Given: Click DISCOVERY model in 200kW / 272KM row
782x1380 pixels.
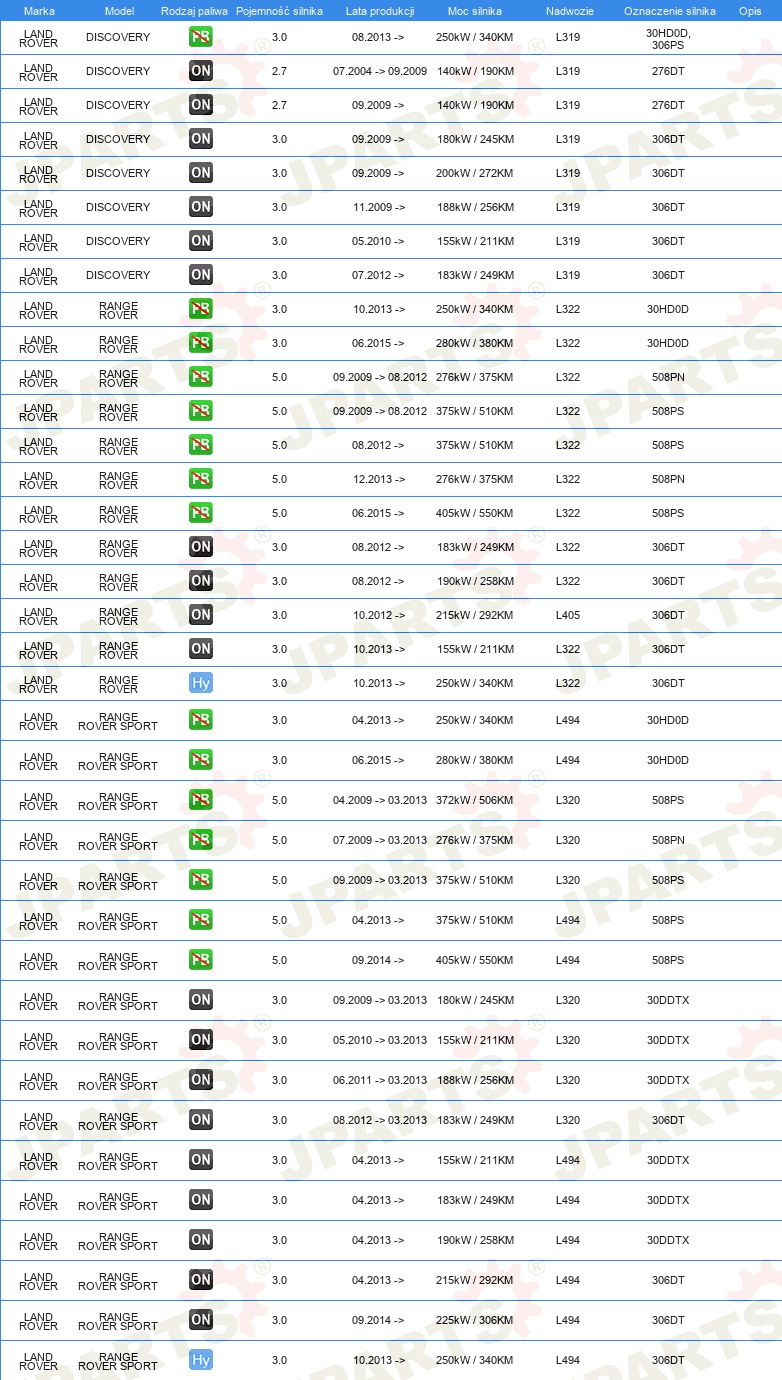Looking at the screenshot, I should 118,173.
